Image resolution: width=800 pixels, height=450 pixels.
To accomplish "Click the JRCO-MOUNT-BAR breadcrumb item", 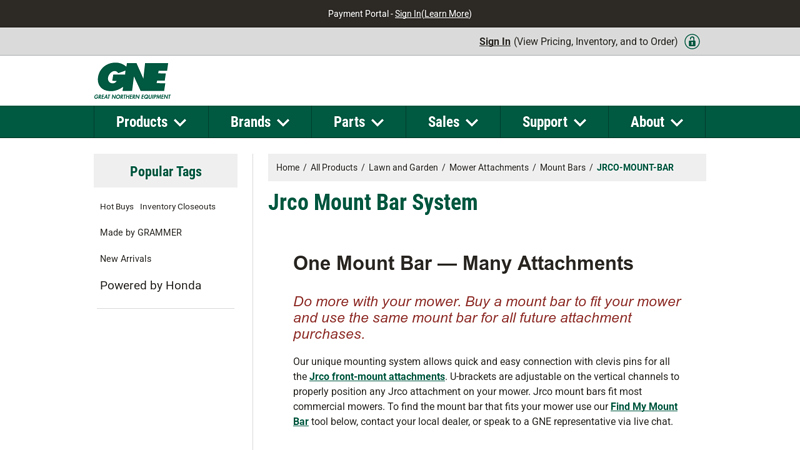I will click(635, 167).
